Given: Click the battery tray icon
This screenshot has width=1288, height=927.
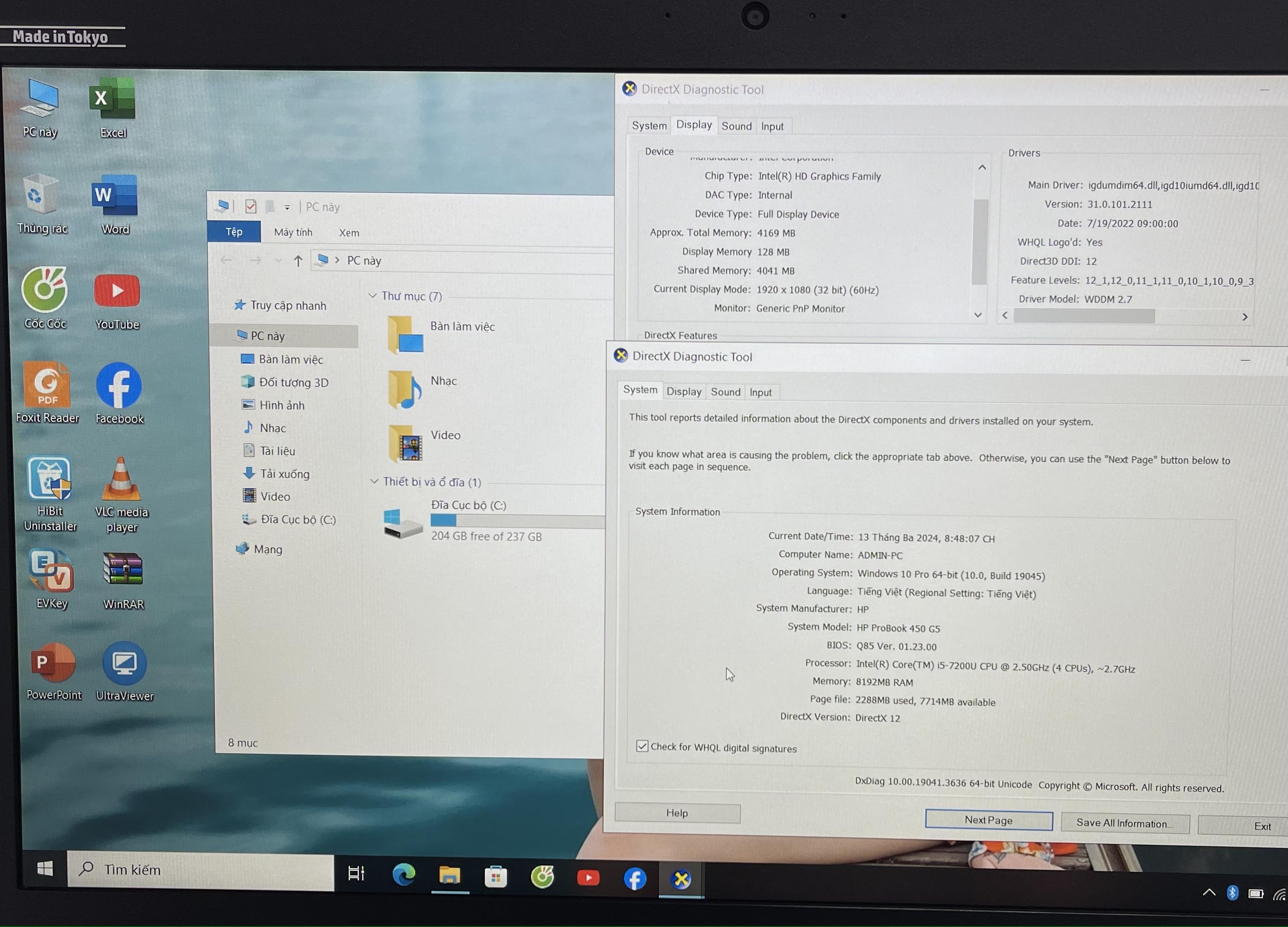Looking at the screenshot, I should [1256, 894].
